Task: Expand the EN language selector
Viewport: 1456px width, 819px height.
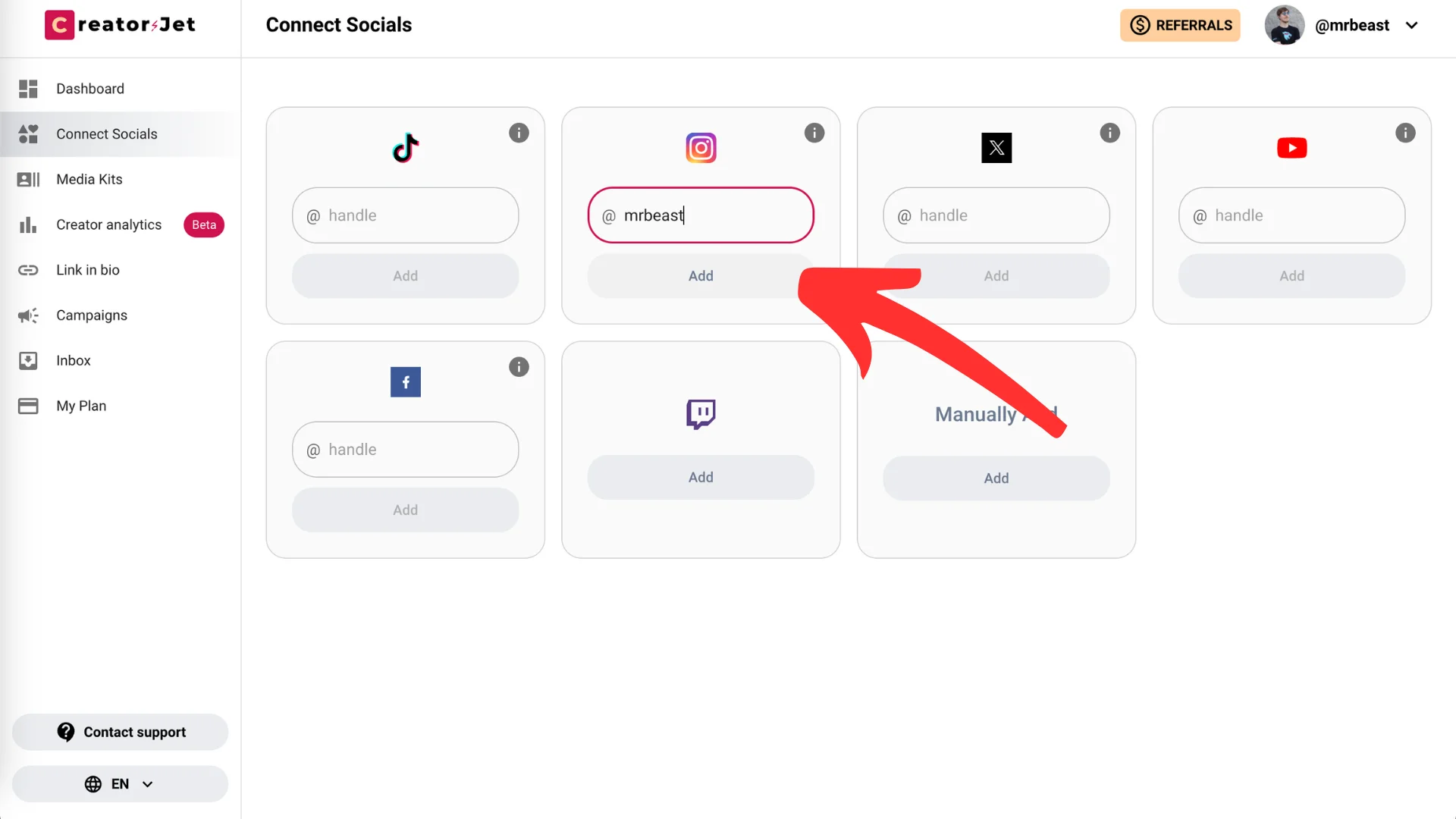Action: pyautogui.click(x=120, y=784)
